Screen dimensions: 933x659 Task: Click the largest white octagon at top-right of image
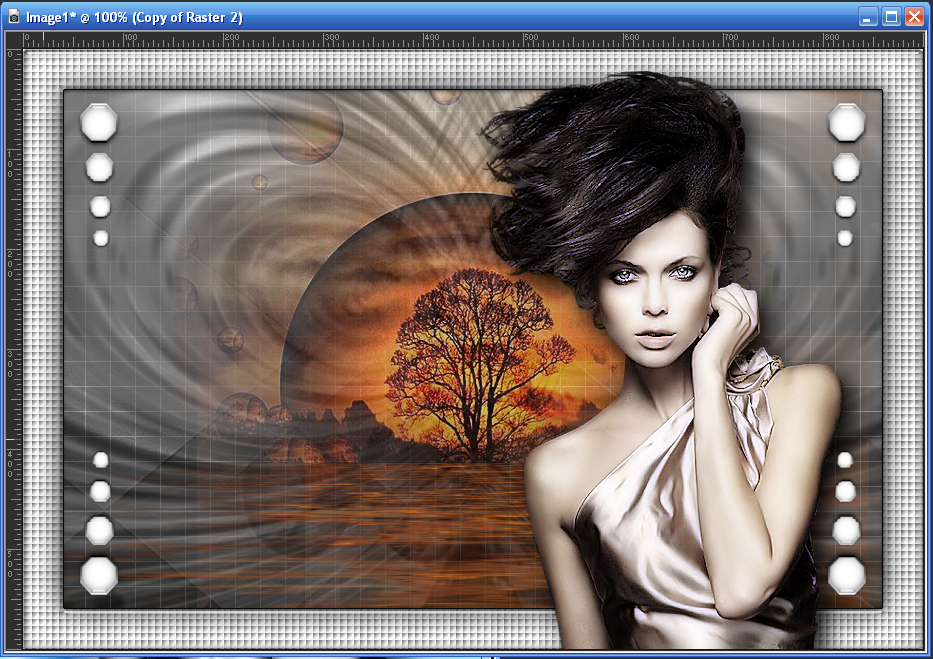[846, 122]
